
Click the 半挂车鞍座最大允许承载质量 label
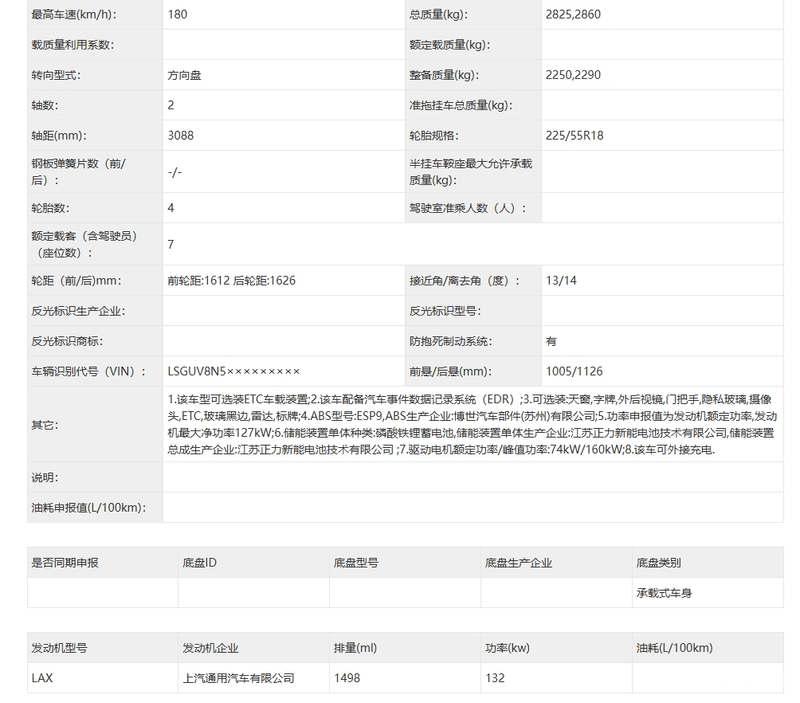(x=470, y=171)
